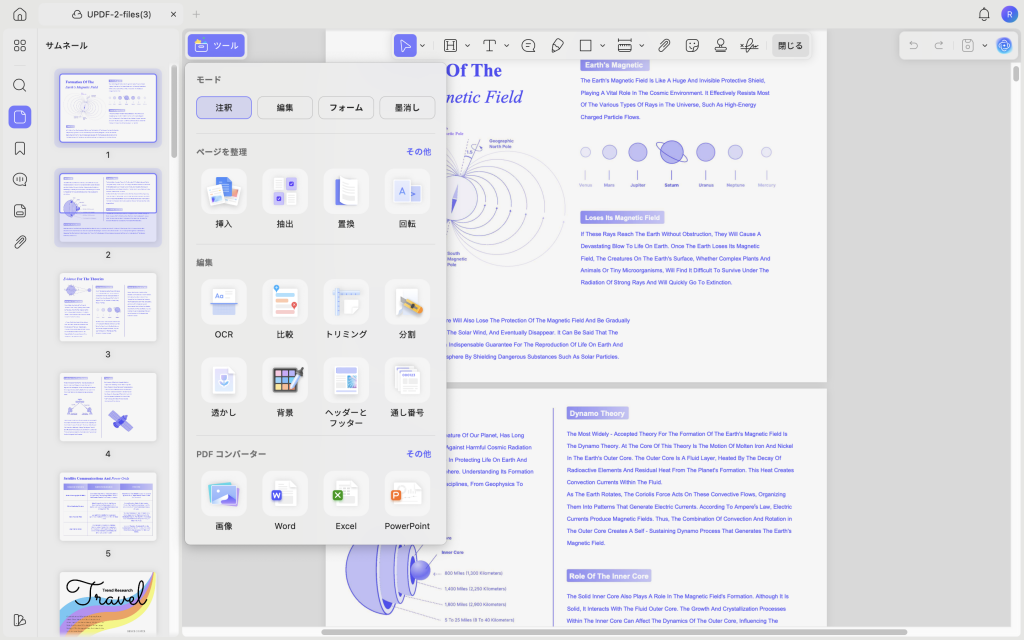
Task: Convert PDF to image (画像)
Action: click(224, 494)
